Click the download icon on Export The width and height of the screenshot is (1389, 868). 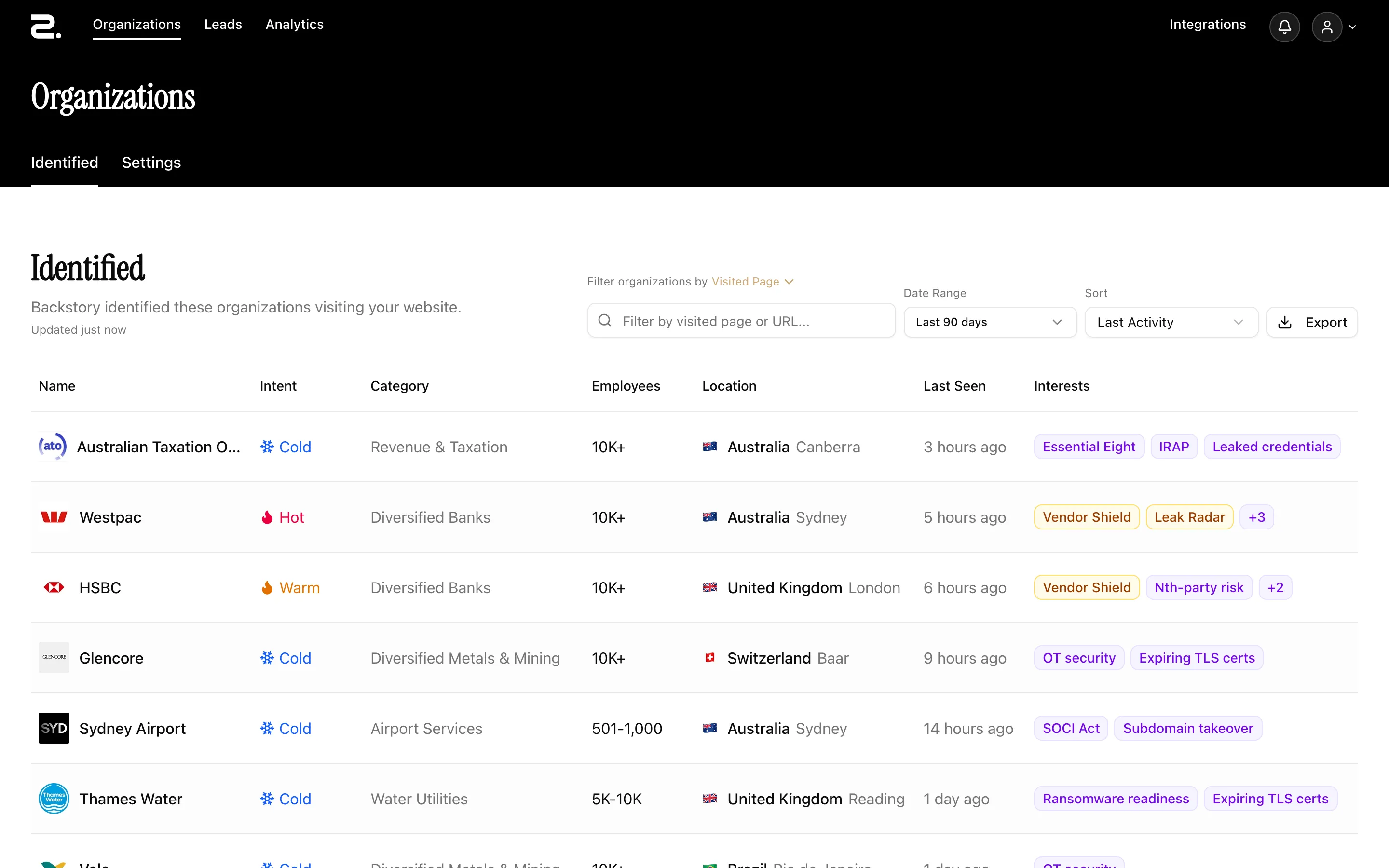click(1285, 322)
